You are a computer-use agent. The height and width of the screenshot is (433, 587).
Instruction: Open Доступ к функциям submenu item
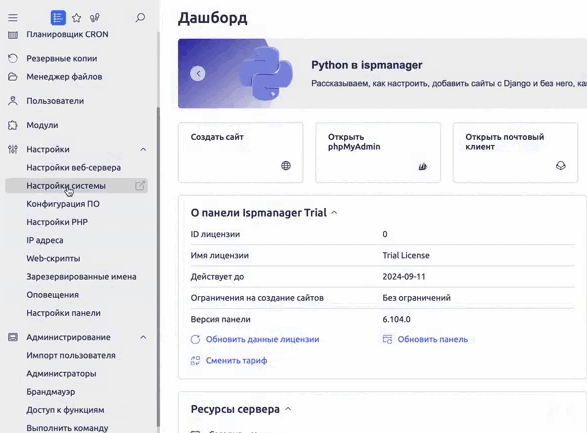[x=65, y=410]
